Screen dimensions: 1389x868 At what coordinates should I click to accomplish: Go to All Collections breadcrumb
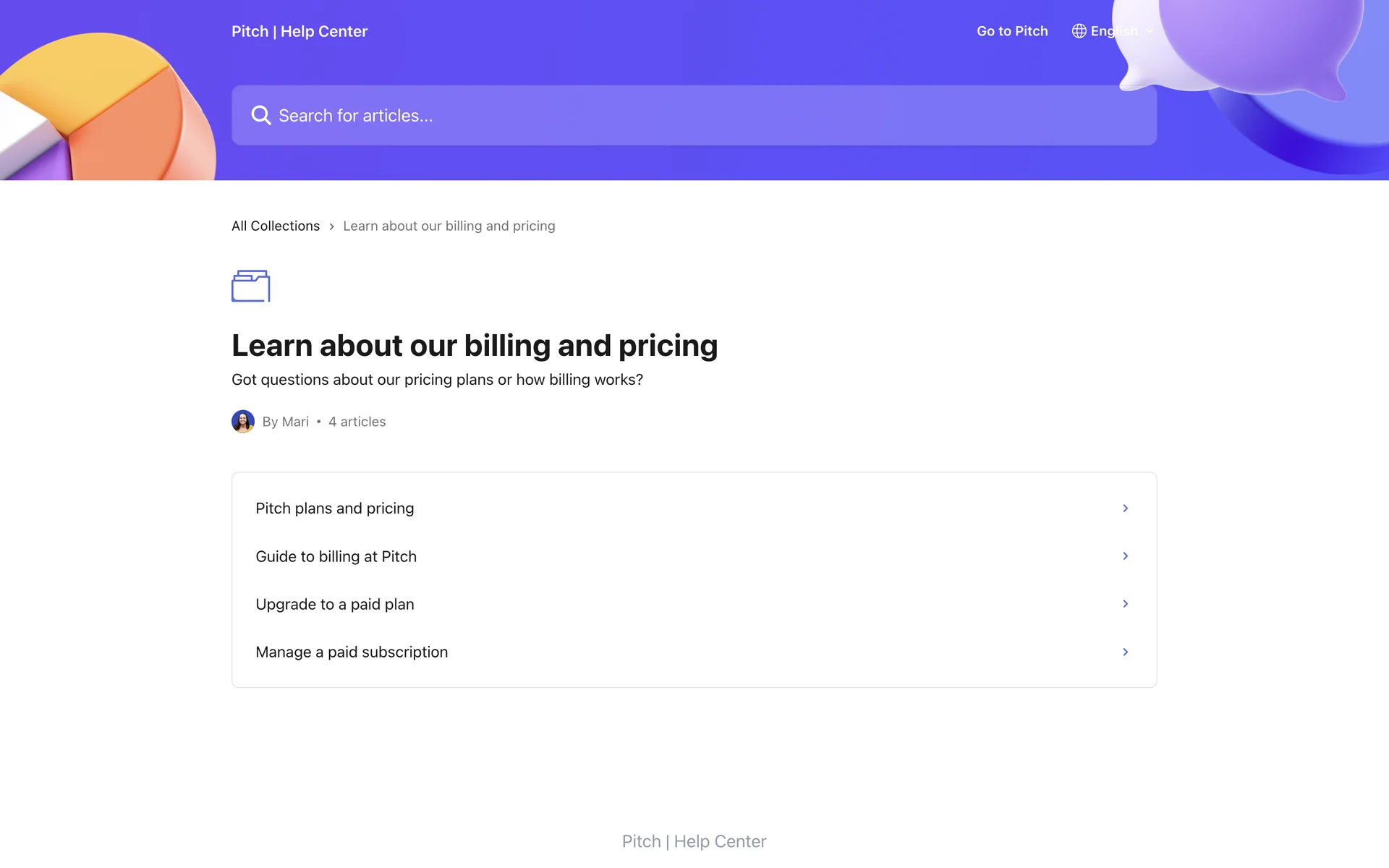(x=275, y=226)
